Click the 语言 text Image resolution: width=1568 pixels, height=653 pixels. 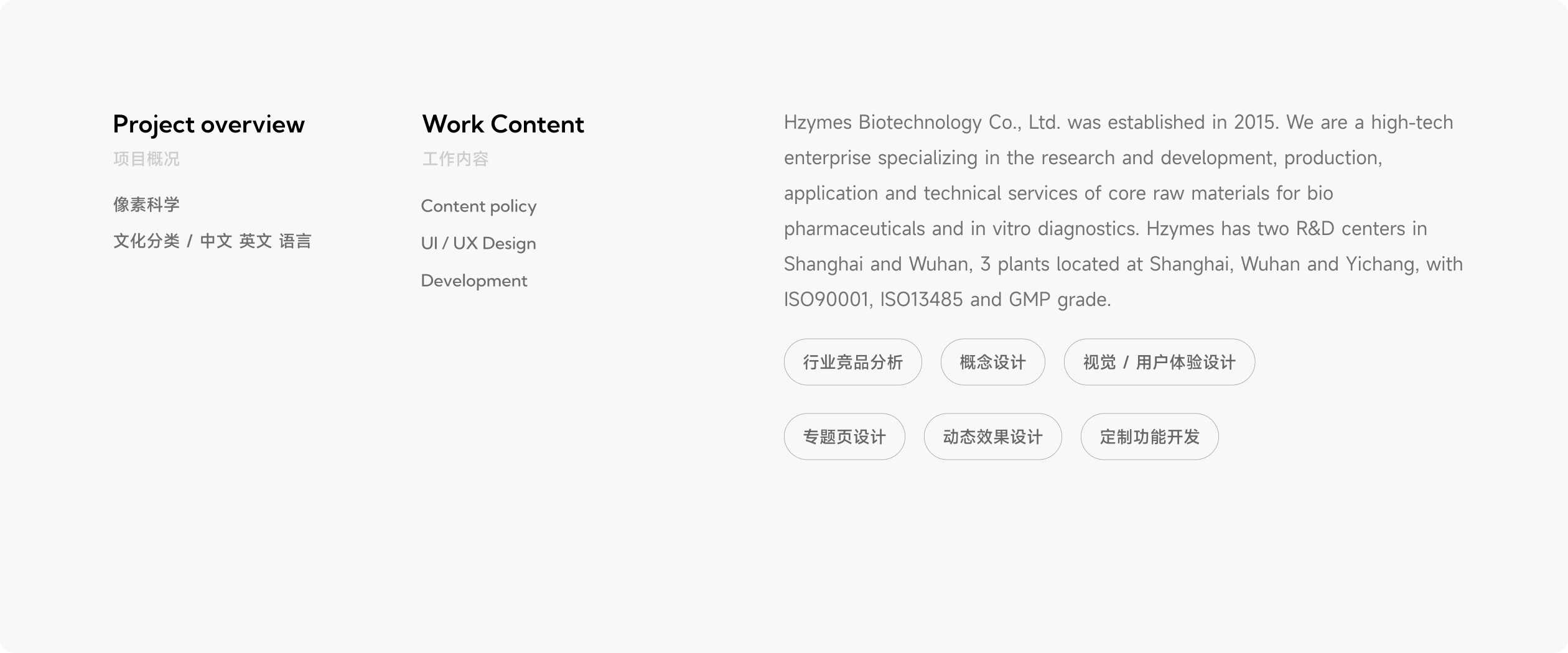click(x=295, y=241)
